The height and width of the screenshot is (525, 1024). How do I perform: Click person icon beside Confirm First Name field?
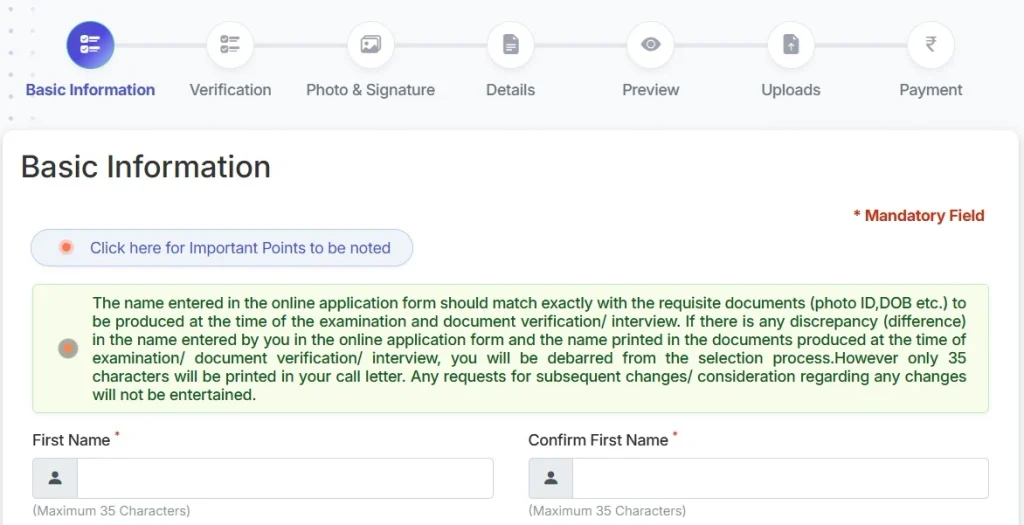pos(551,478)
